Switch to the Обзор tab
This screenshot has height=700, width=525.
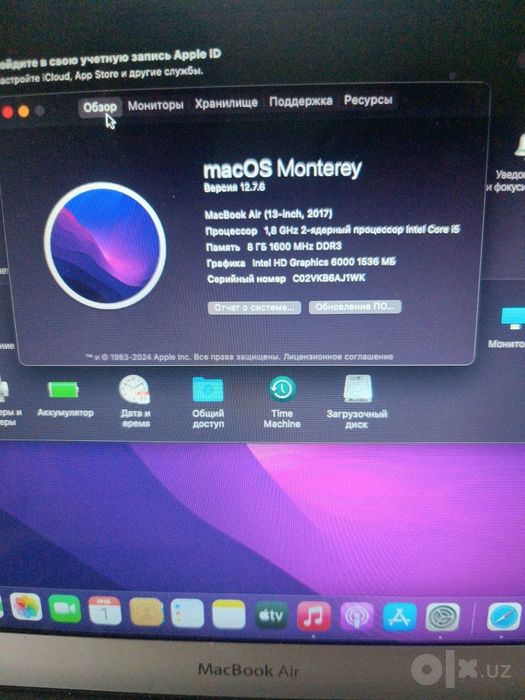click(x=100, y=107)
